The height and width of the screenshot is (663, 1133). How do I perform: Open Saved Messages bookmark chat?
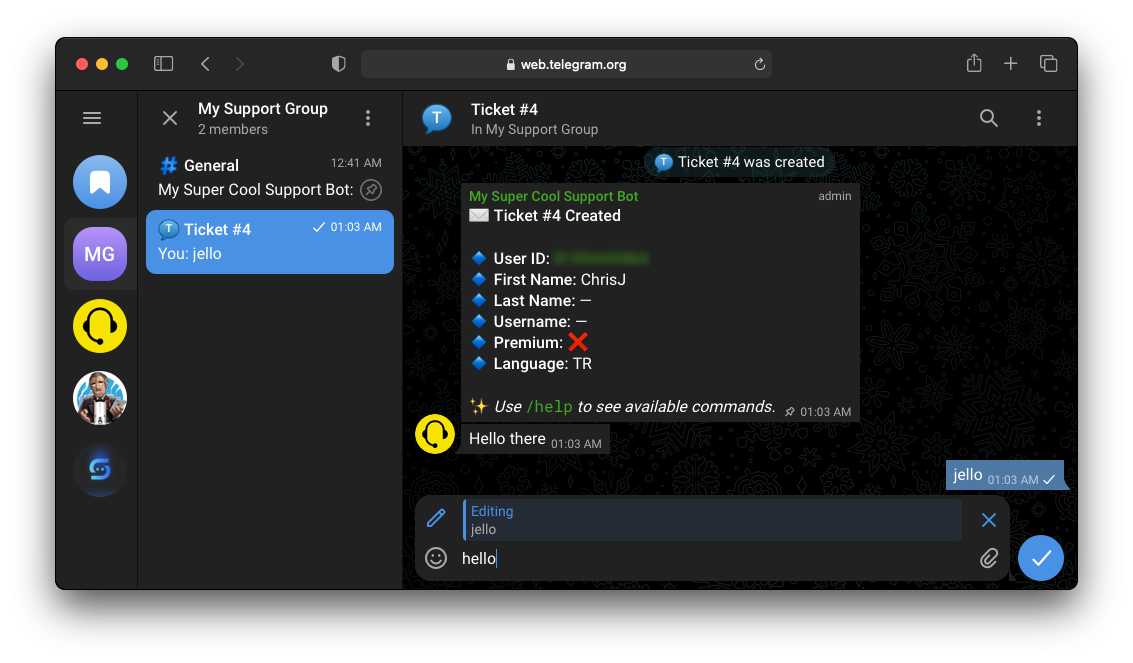click(x=100, y=182)
